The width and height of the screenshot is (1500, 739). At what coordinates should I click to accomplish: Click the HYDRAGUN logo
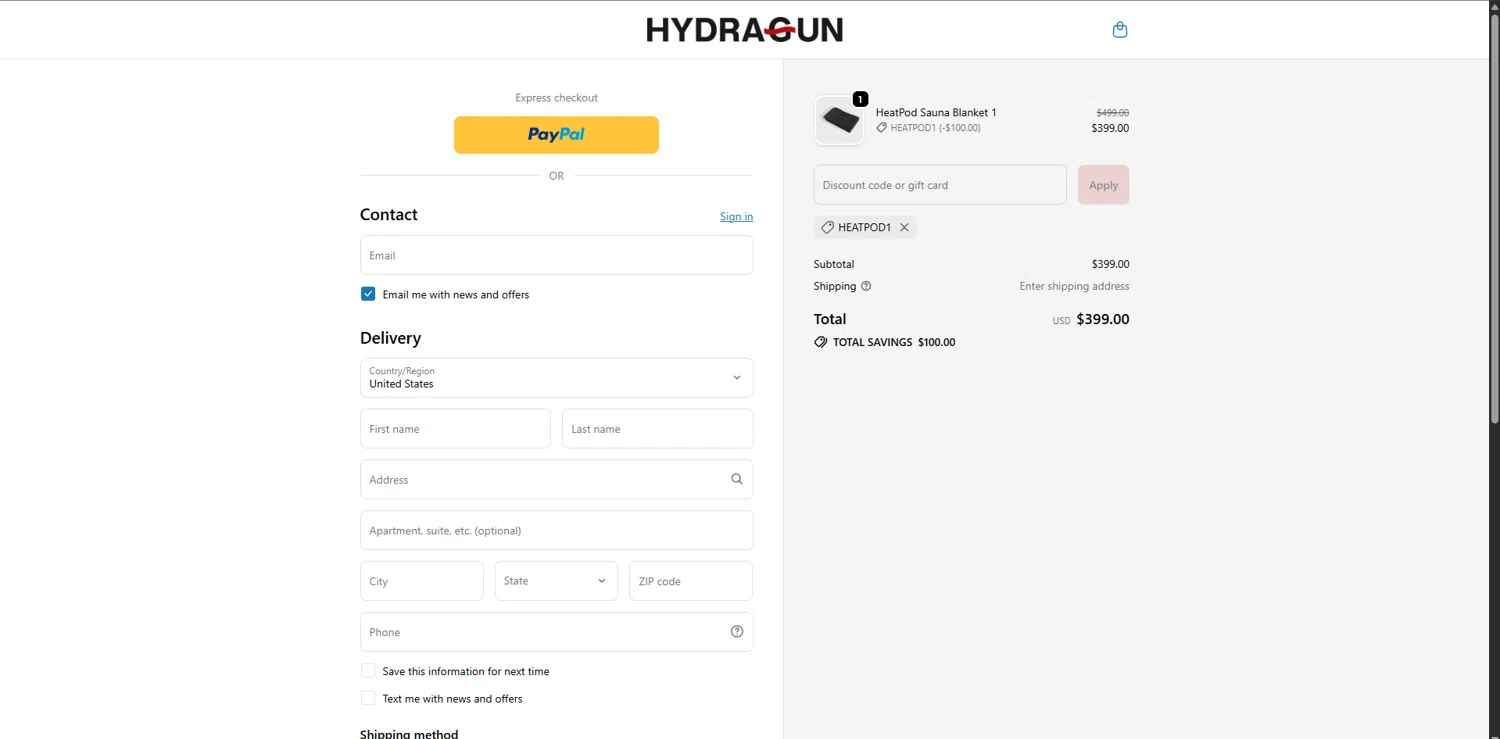click(745, 30)
